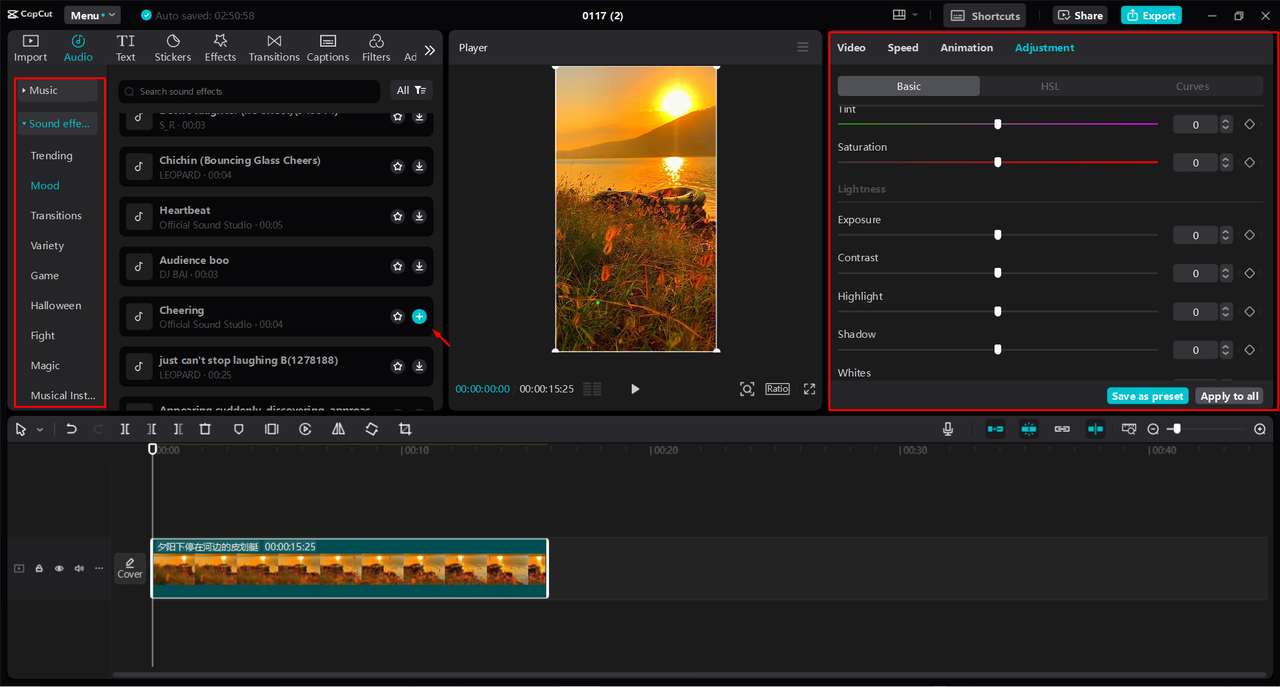
Task: Click the Crop tool icon
Action: tap(405, 429)
